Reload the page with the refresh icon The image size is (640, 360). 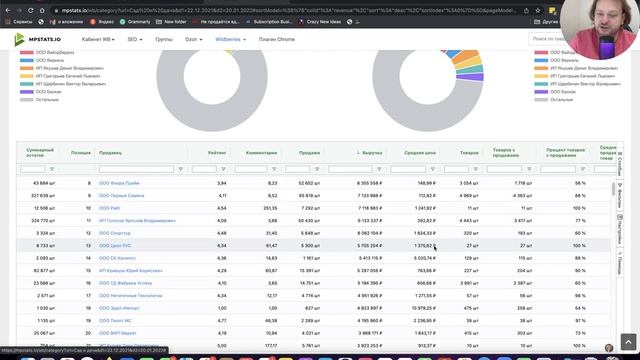point(31,10)
